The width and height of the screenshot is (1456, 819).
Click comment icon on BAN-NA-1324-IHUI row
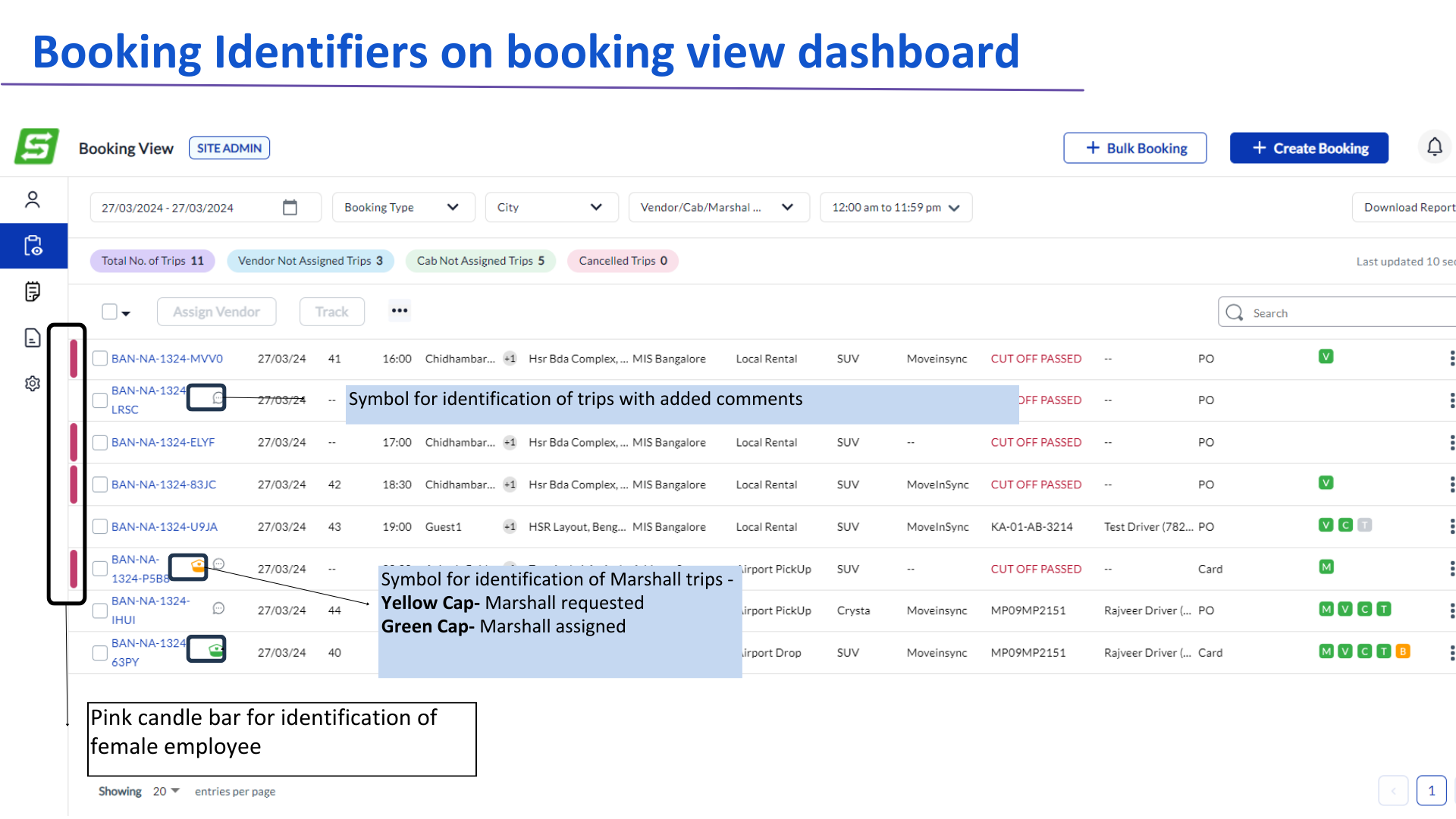pos(218,608)
